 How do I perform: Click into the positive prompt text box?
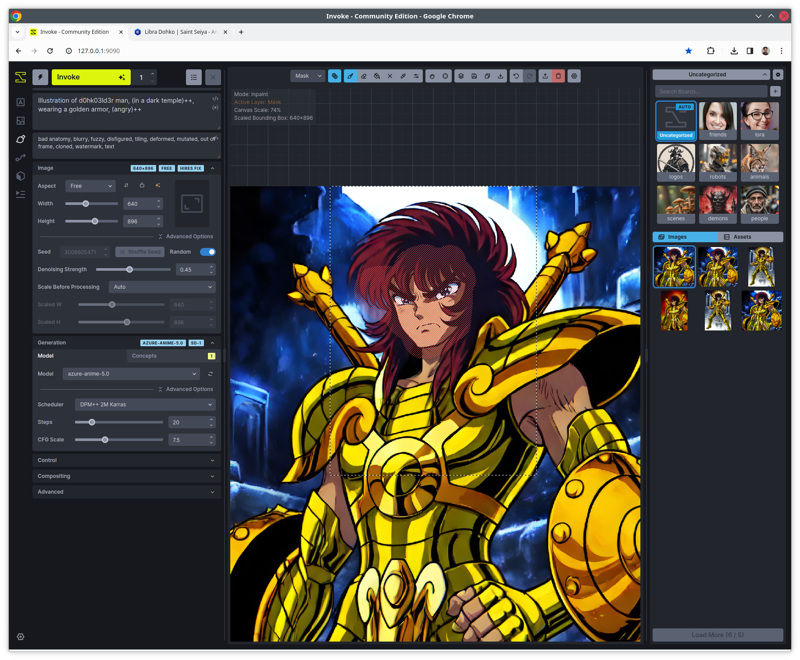(x=127, y=111)
